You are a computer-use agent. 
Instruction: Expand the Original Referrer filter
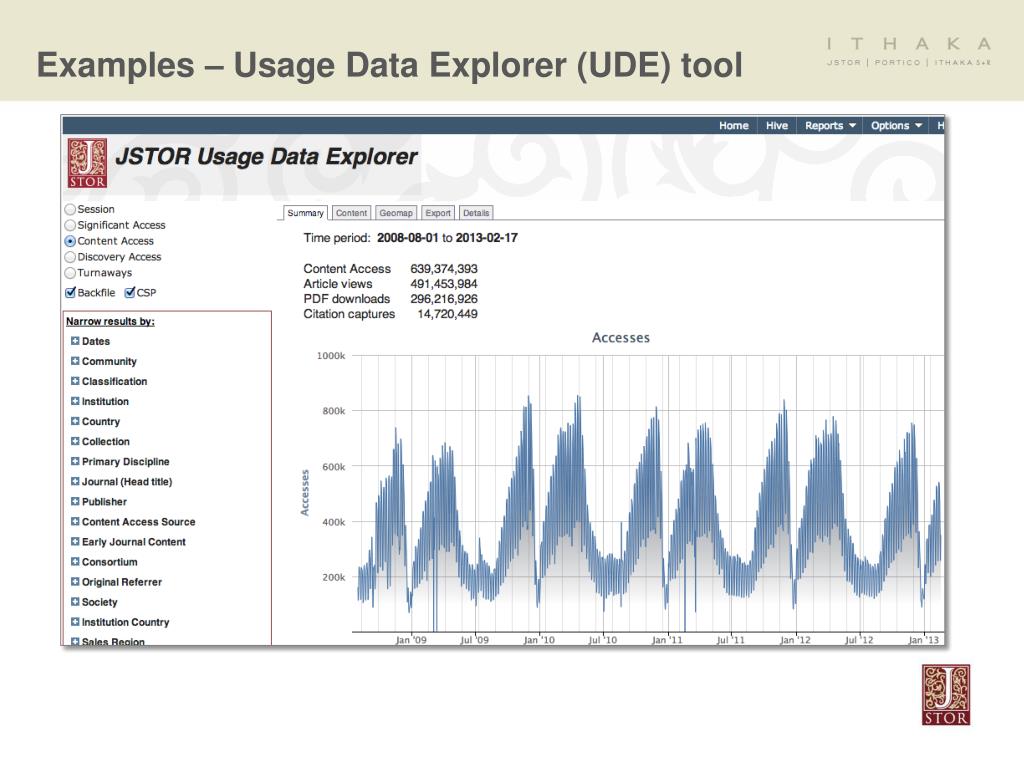tap(75, 582)
